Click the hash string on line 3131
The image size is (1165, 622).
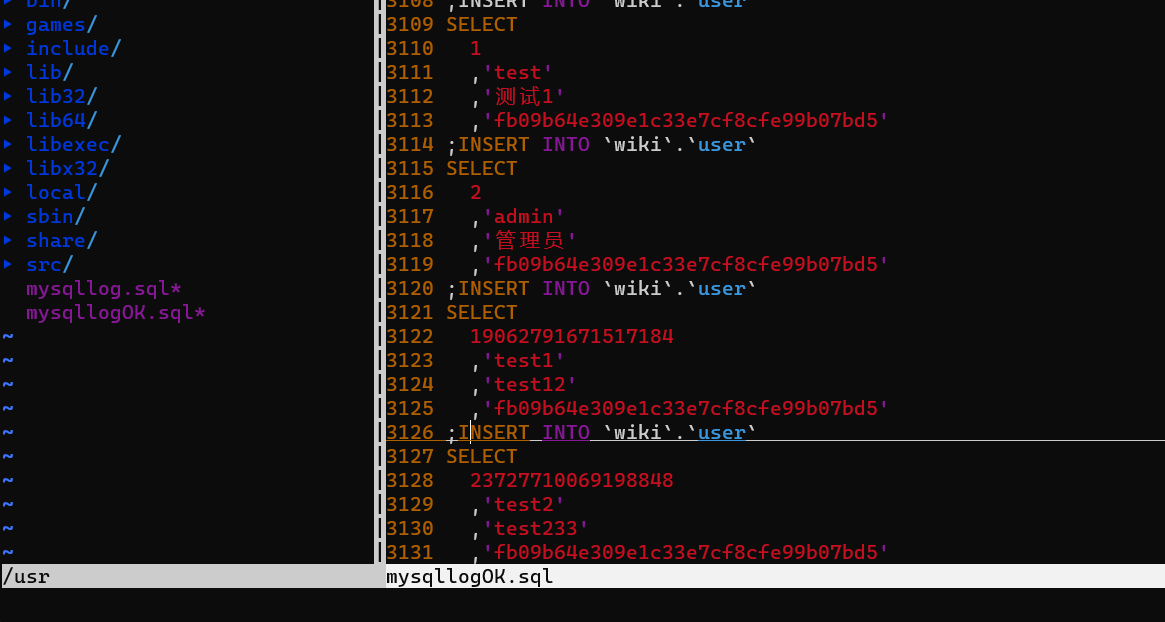(686, 553)
